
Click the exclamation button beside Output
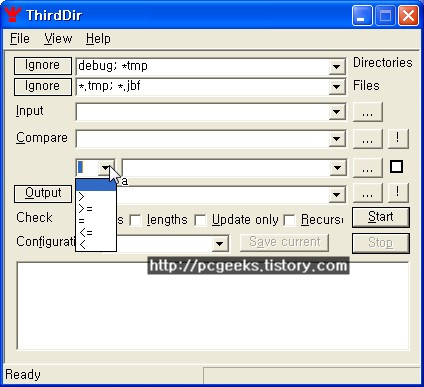(x=398, y=194)
